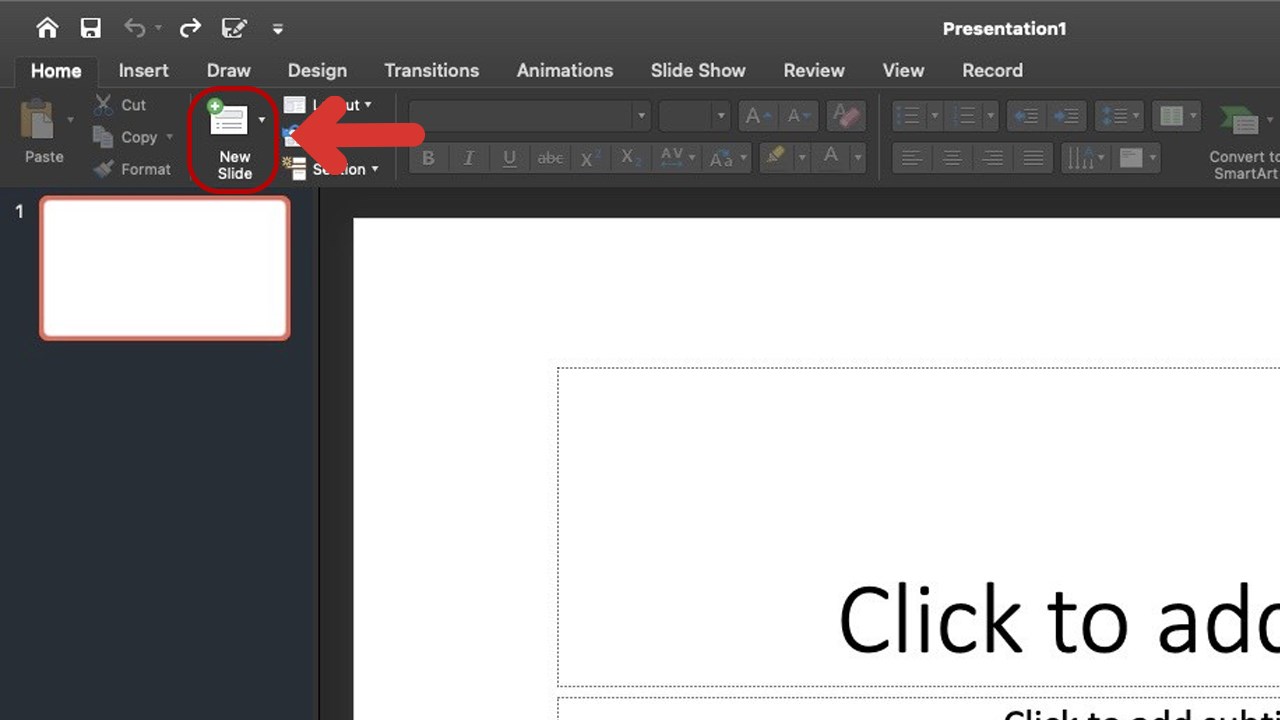This screenshot has height=720, width=1280.
Task: Switch to the Insert tab
Action: (x=143, y=70)
